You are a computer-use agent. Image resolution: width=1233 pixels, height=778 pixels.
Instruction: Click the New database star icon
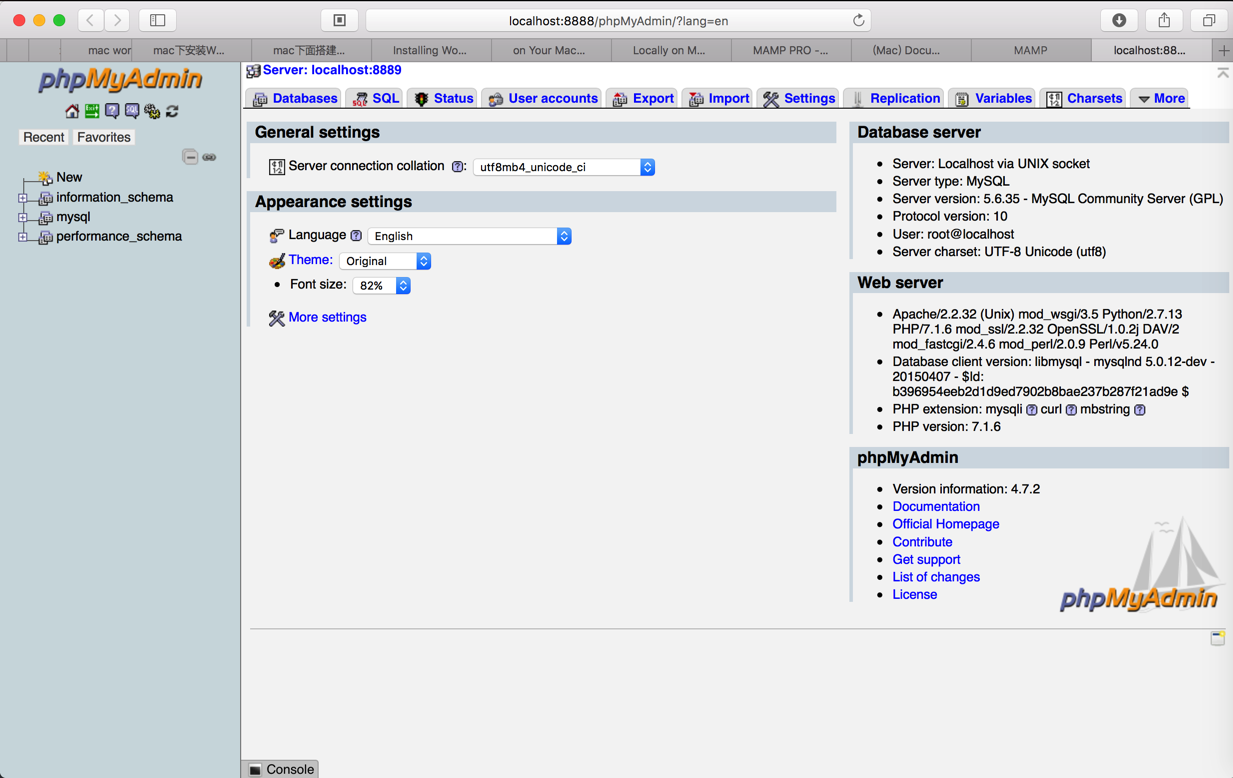(x=45, y=177)
